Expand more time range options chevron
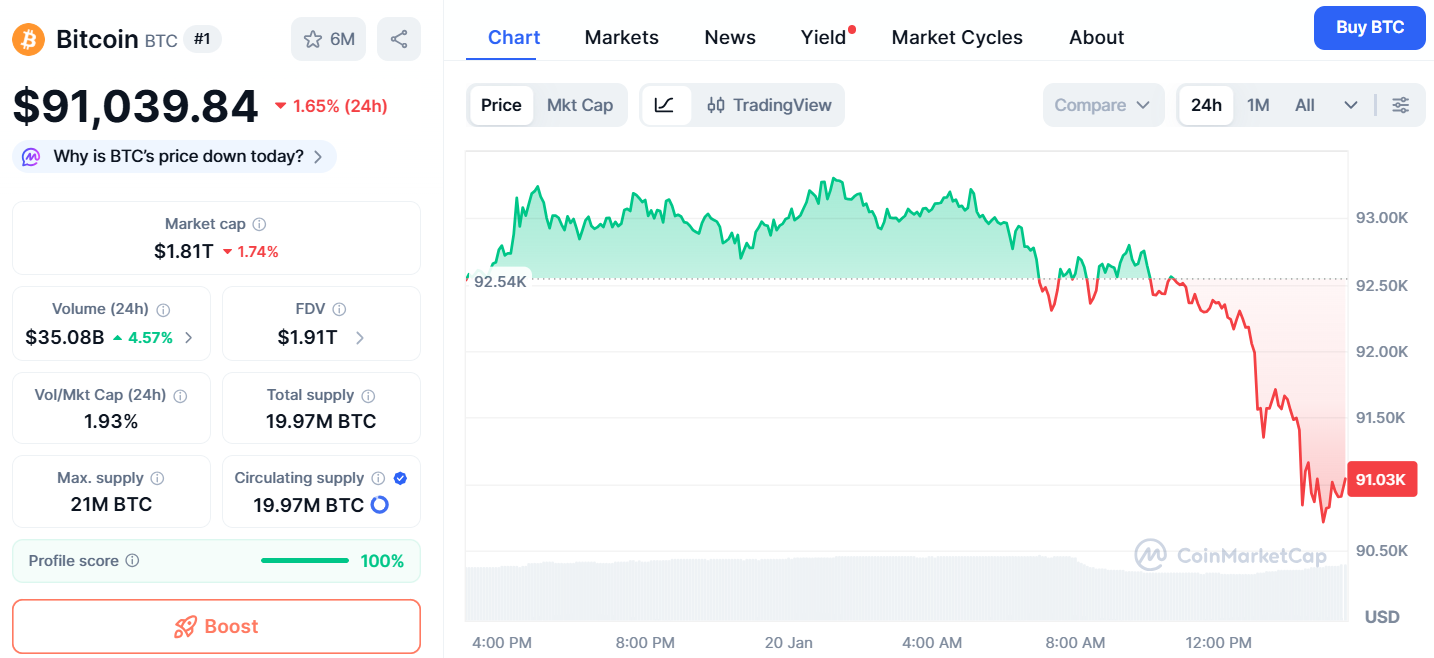Image resolution: width=1434 pixels, height=658 pixels. point(1351,105)
